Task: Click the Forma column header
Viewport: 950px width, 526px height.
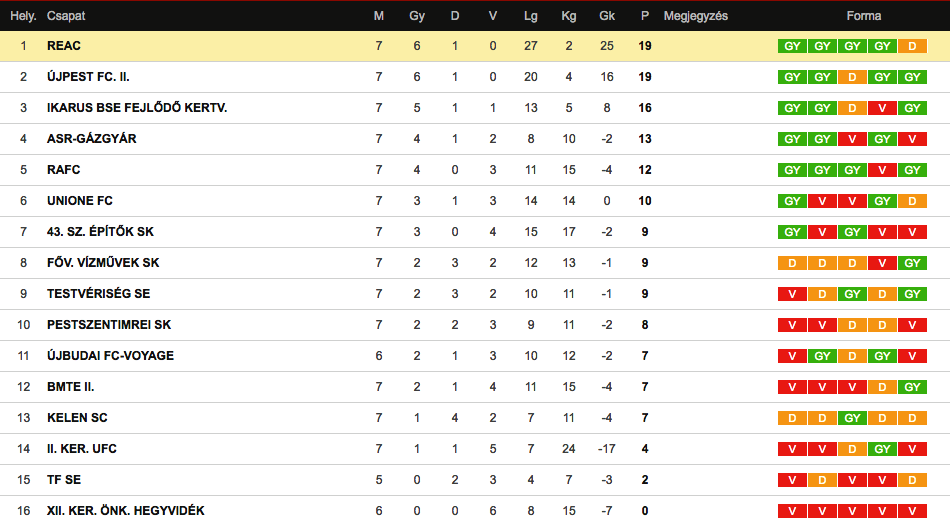Action: pyautogui.click(x=863, y=16)
